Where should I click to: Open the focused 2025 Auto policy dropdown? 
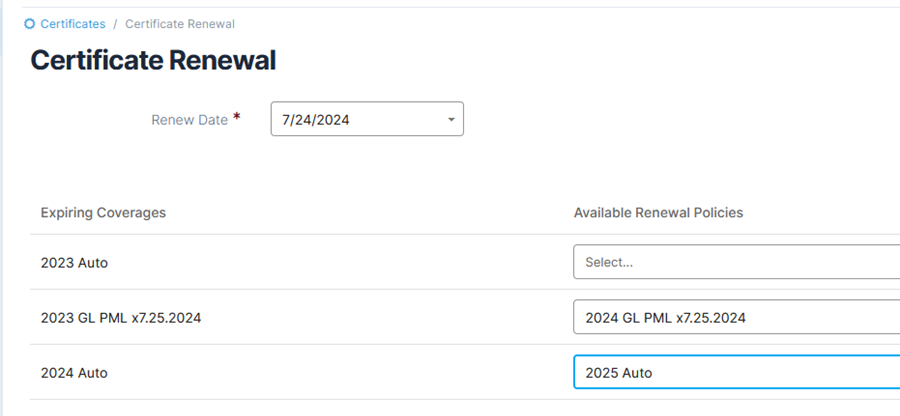pyautogui.click(x=736, y=372)
